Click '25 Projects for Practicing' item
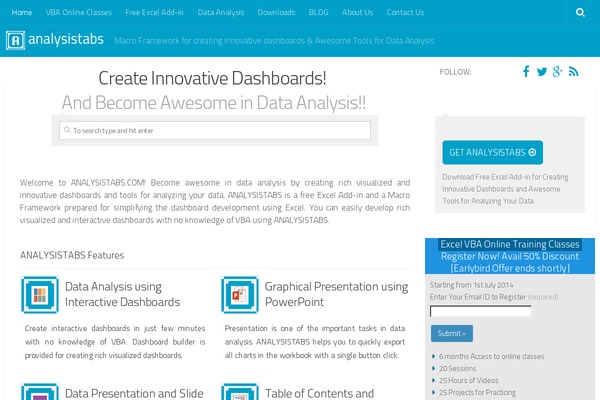The image size is (600, 400). click(x=477, y=393)
